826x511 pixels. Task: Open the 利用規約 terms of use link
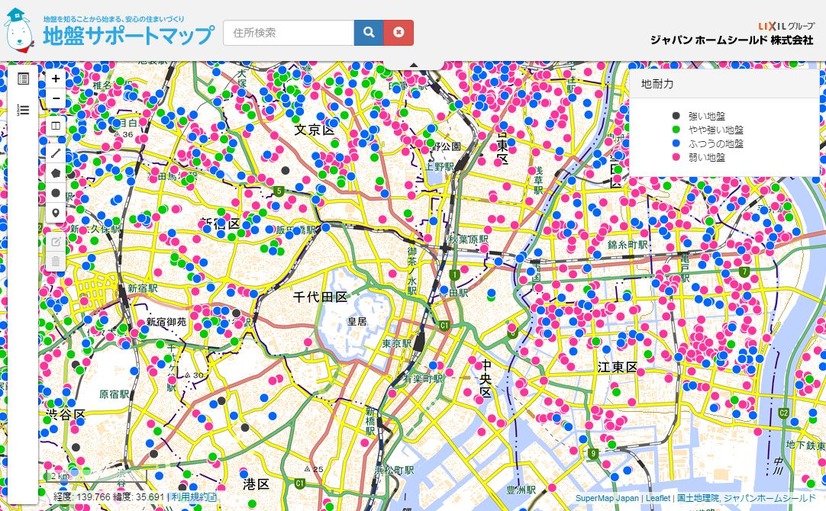point(193,496)
